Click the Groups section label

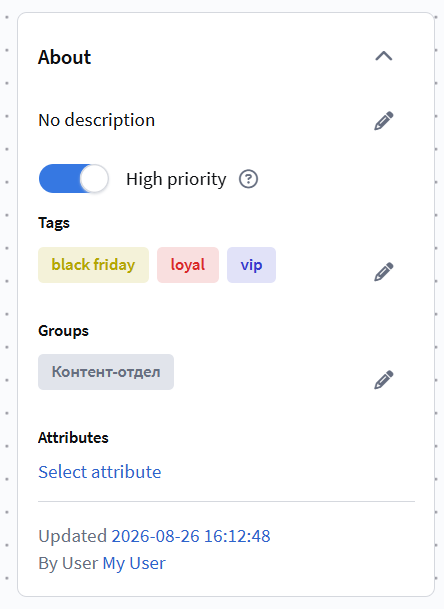click(x=63, y=331)
